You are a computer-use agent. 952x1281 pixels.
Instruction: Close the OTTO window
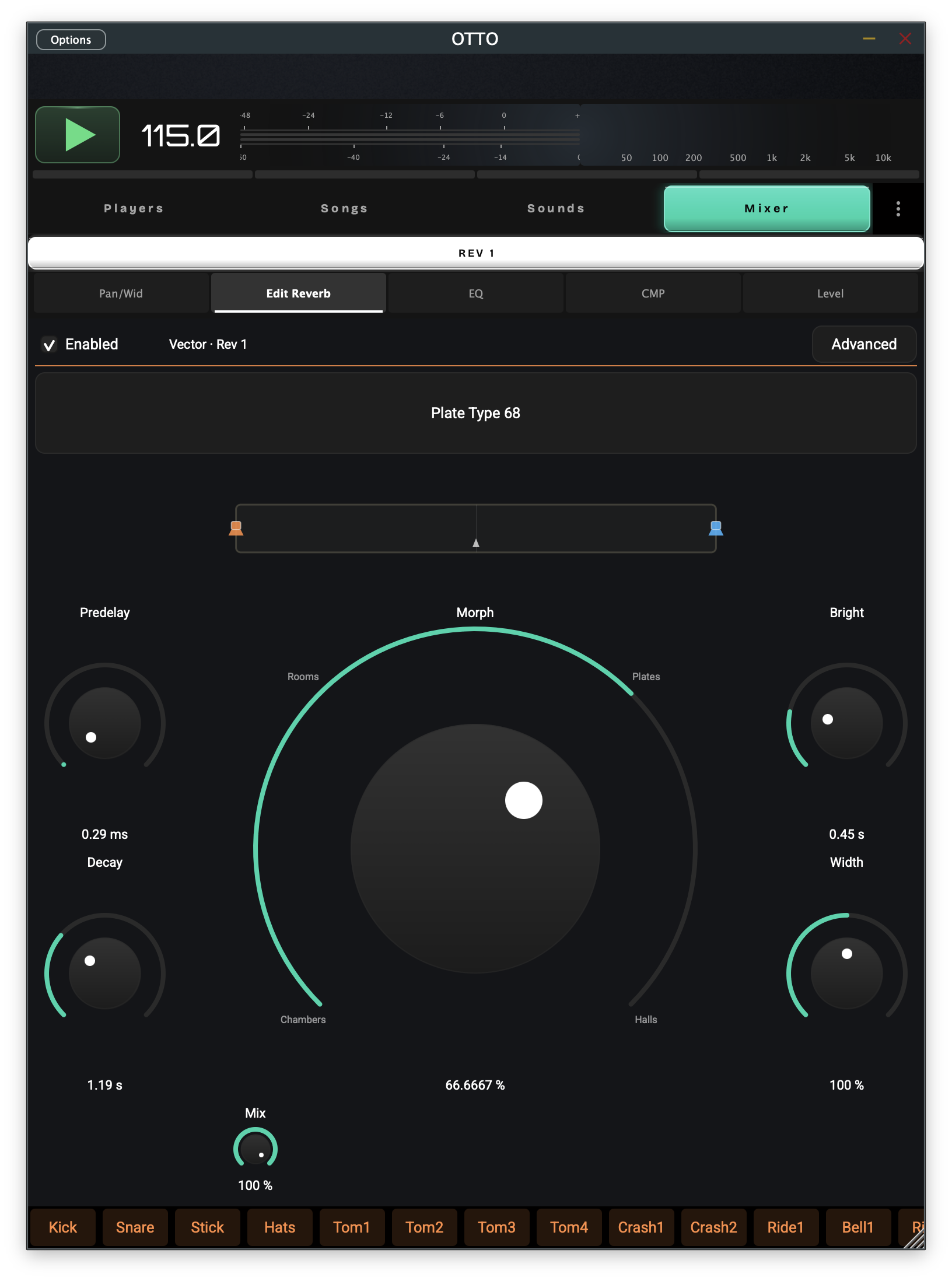[x=905, y=39]
